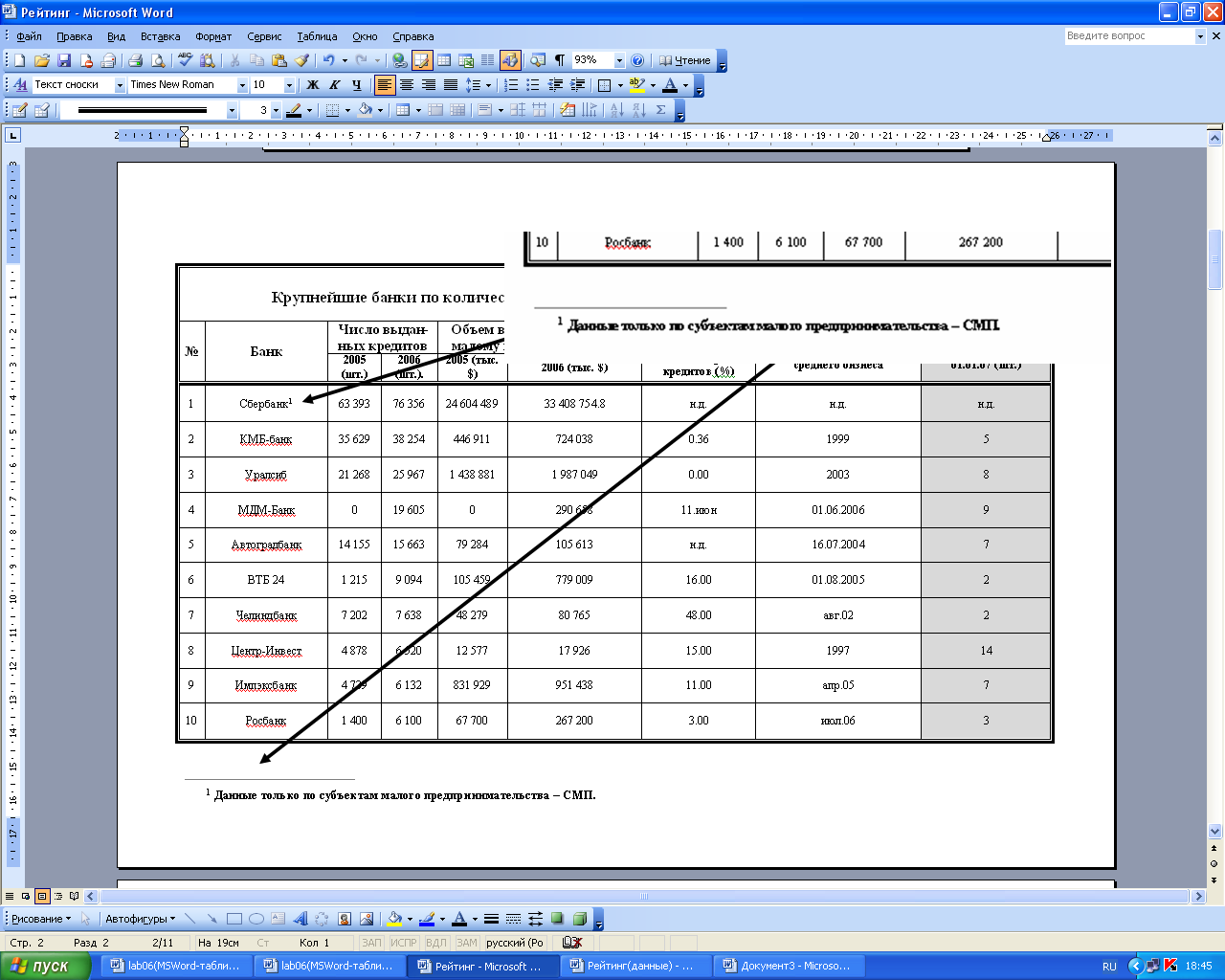Run spelling and grammar check
Image resolution: width=1225 pixels, height=980 pixels.
pos(186,60)
